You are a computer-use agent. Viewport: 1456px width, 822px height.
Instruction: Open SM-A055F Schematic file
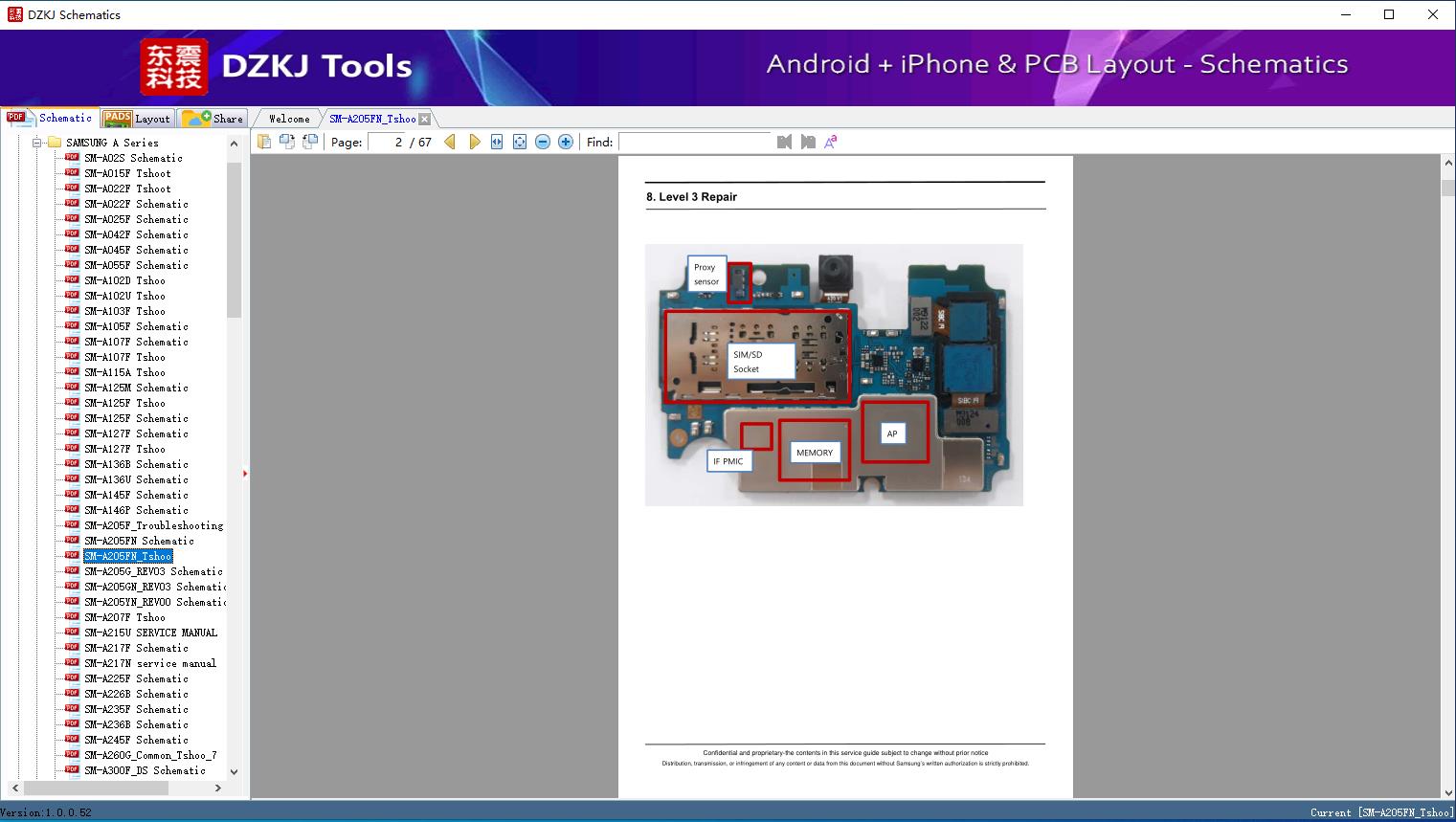click(x=136, y=265)
